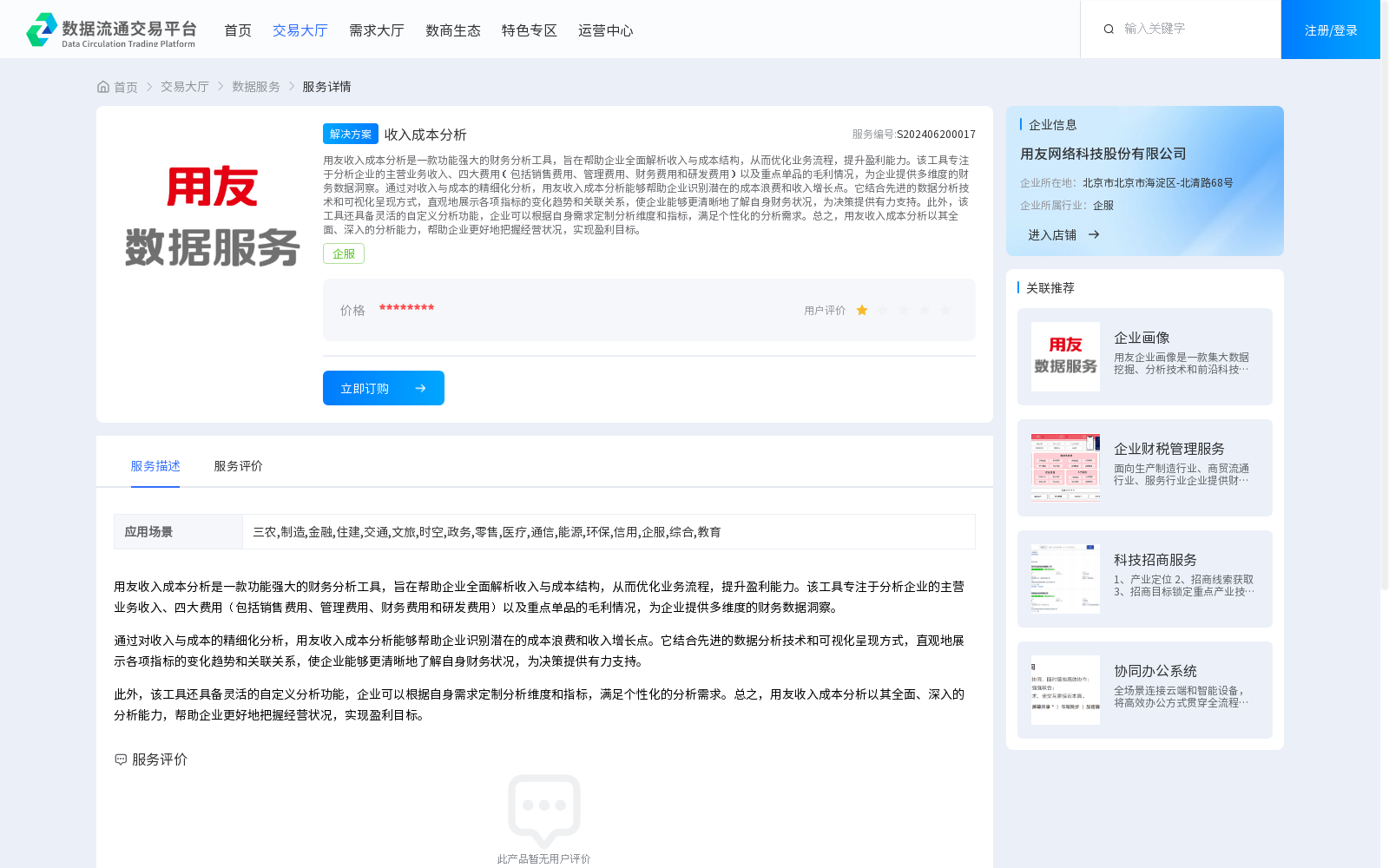Click the arrow next to 进入店铺
Screen dimensions: 1389x868
coord(1094,234)
